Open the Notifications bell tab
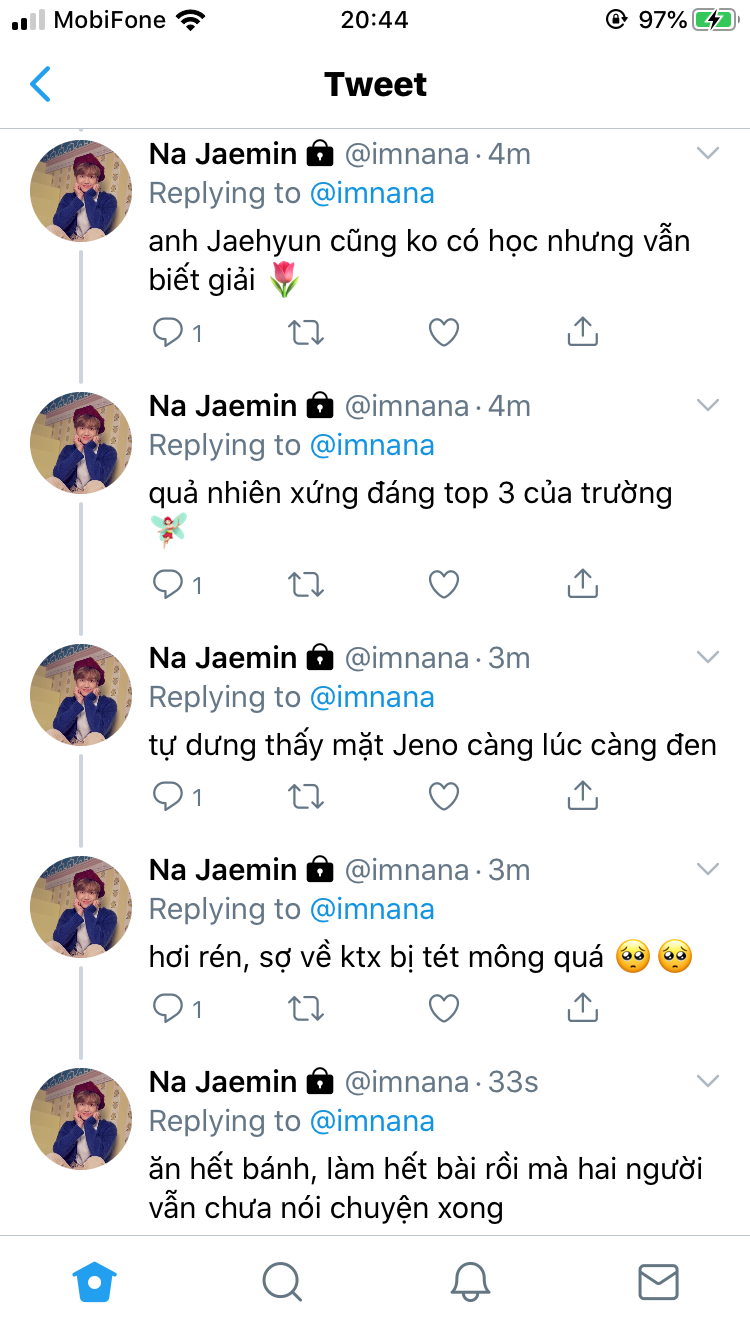 click(470, 1281)
